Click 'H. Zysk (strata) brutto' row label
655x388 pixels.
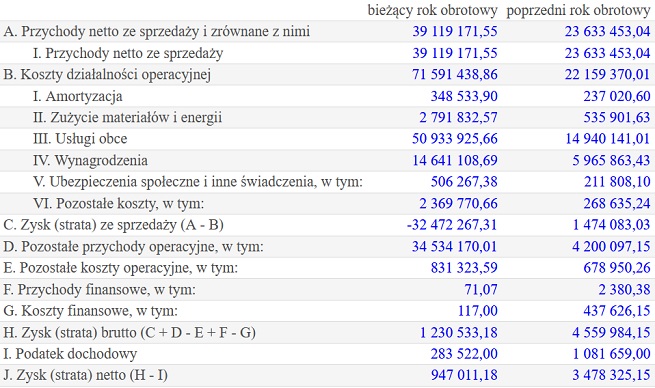(x=70, y=333)
